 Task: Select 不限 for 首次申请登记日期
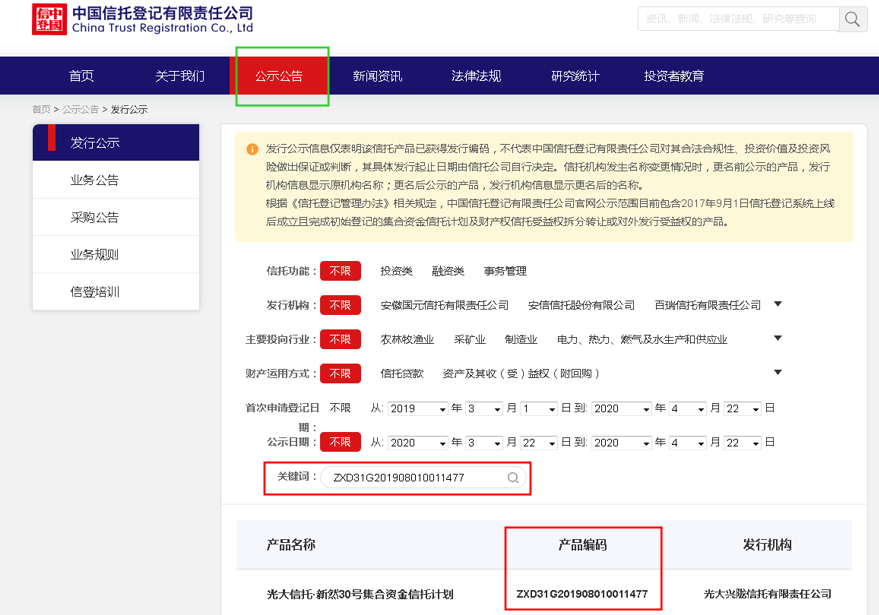(x=340, y=408)
